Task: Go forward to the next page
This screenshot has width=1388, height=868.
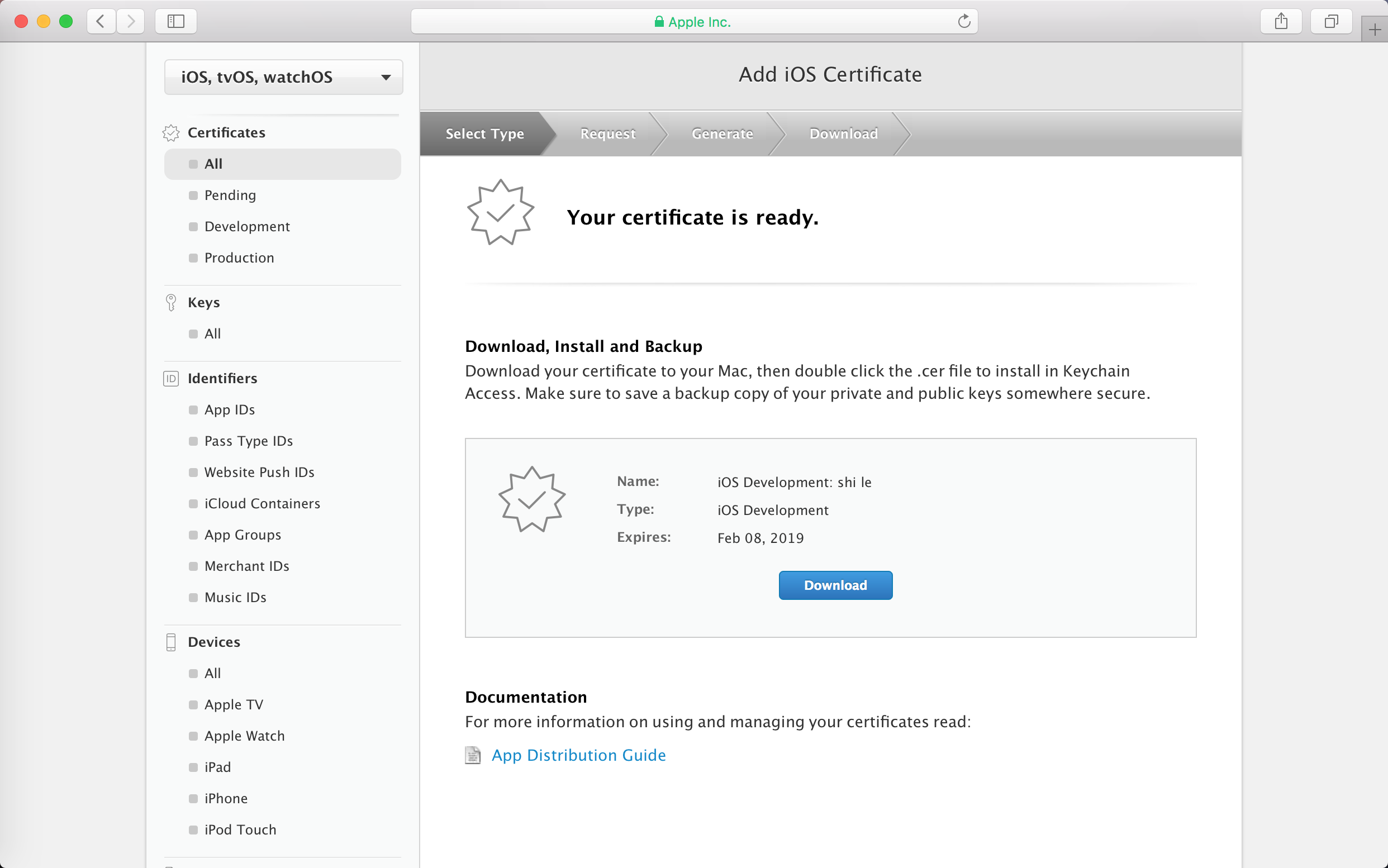Action: click(130, 22)
